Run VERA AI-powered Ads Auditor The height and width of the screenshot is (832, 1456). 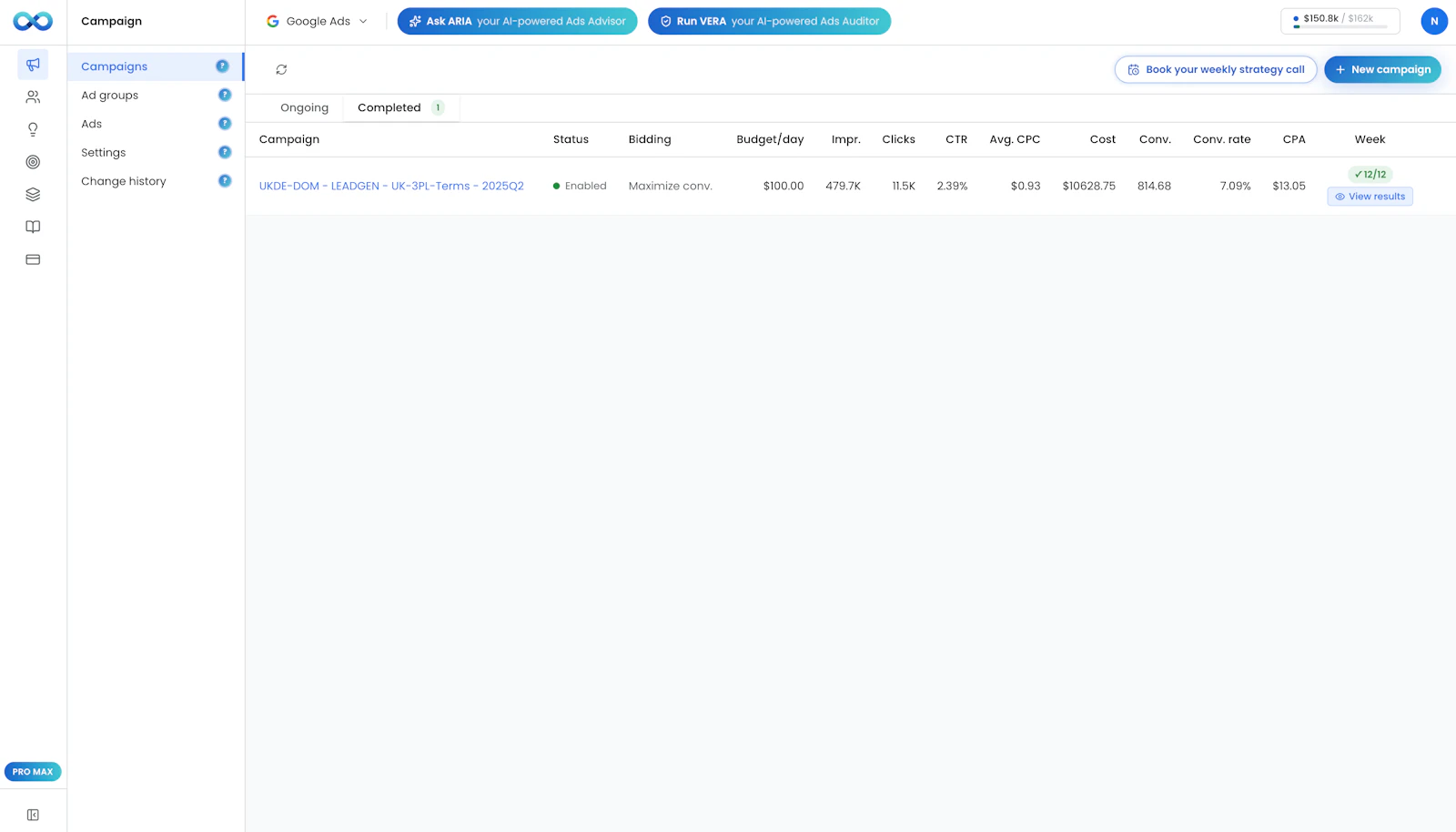769,21
